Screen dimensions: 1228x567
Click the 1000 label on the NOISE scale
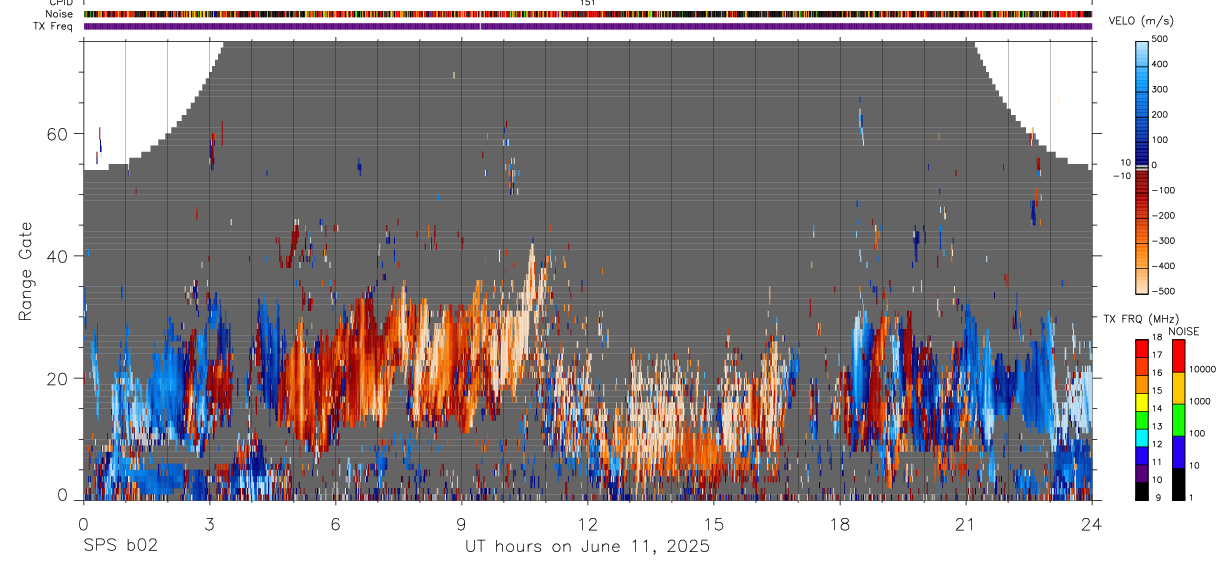[x=1200, y=402]
